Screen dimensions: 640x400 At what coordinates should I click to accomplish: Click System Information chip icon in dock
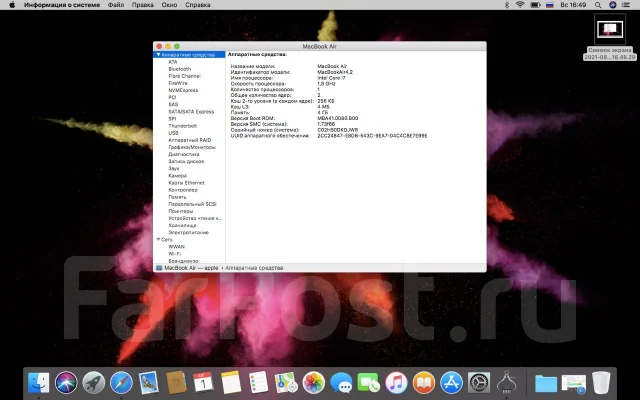(x=507, y=382)
